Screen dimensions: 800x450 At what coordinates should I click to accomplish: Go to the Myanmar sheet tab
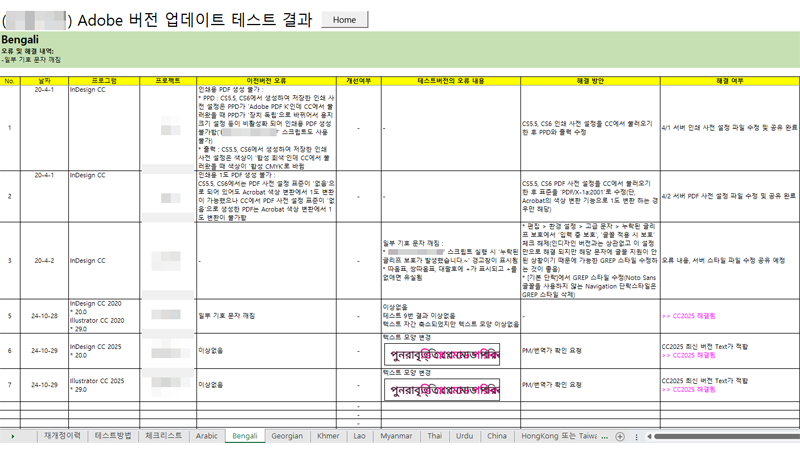(396, 437)
